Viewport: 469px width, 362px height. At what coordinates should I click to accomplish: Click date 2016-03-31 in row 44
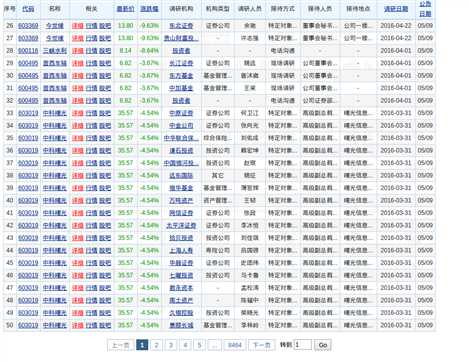coord(396,251)
